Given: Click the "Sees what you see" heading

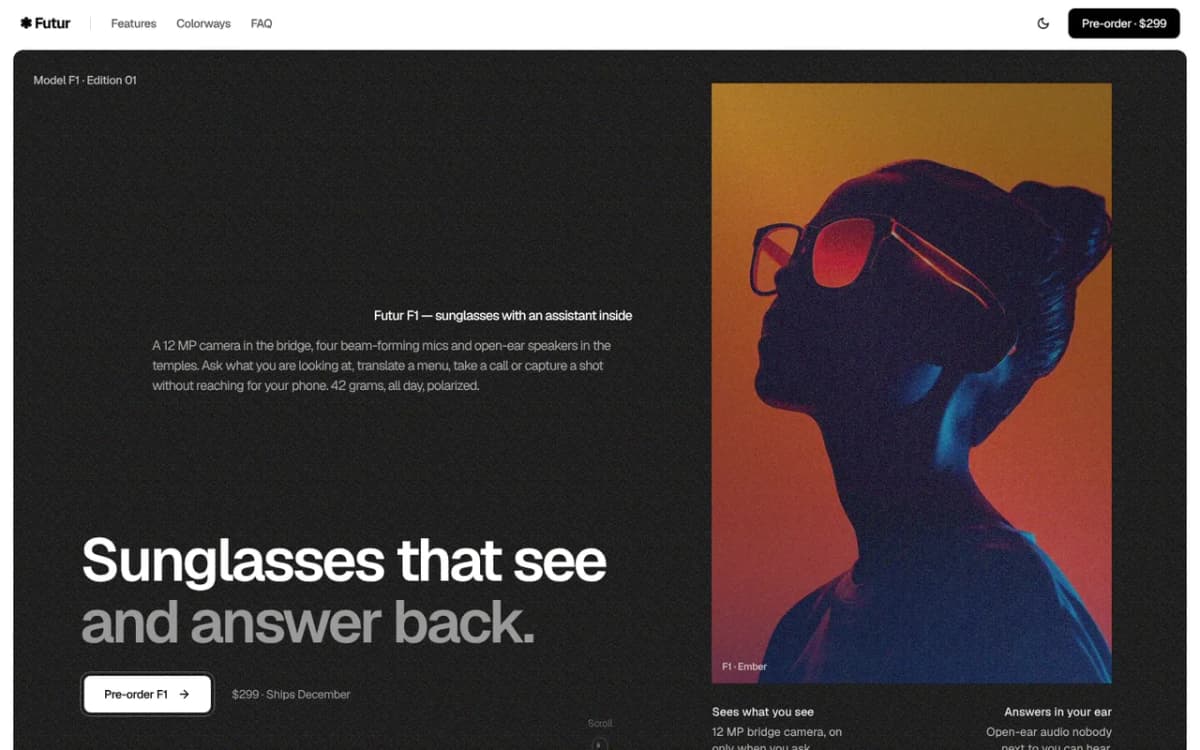Looking at the screenshot, I should pos(763,712).
